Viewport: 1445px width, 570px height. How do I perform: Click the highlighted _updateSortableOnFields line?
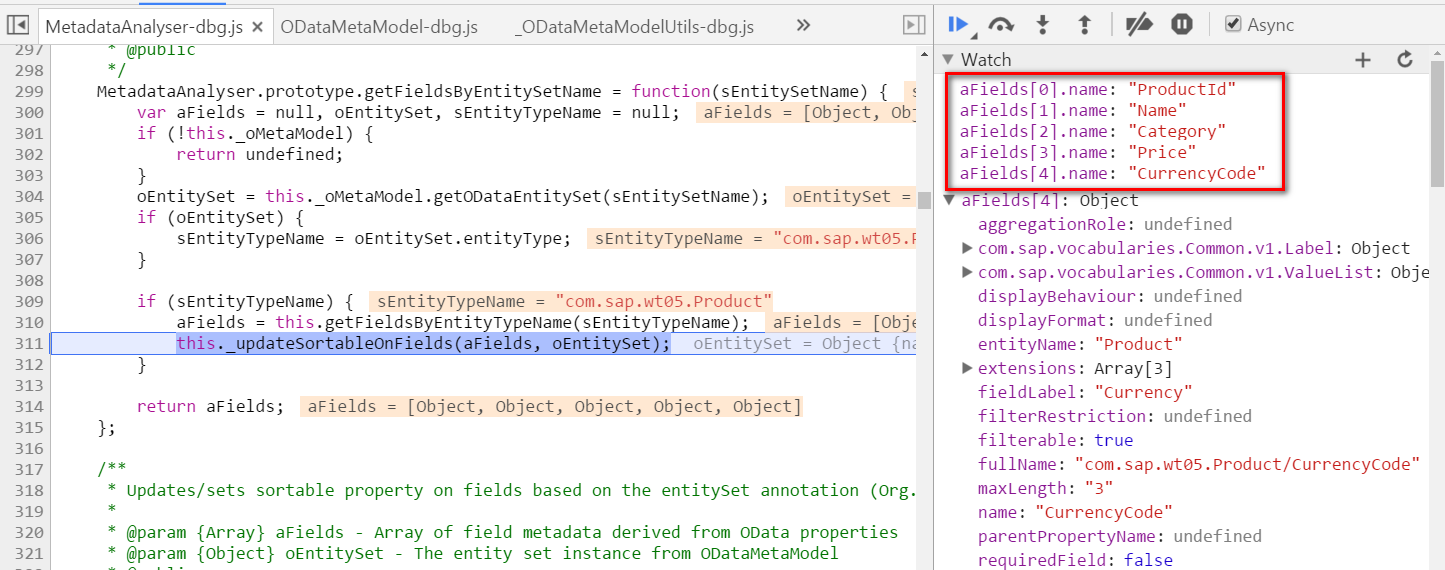pos(424,343)
